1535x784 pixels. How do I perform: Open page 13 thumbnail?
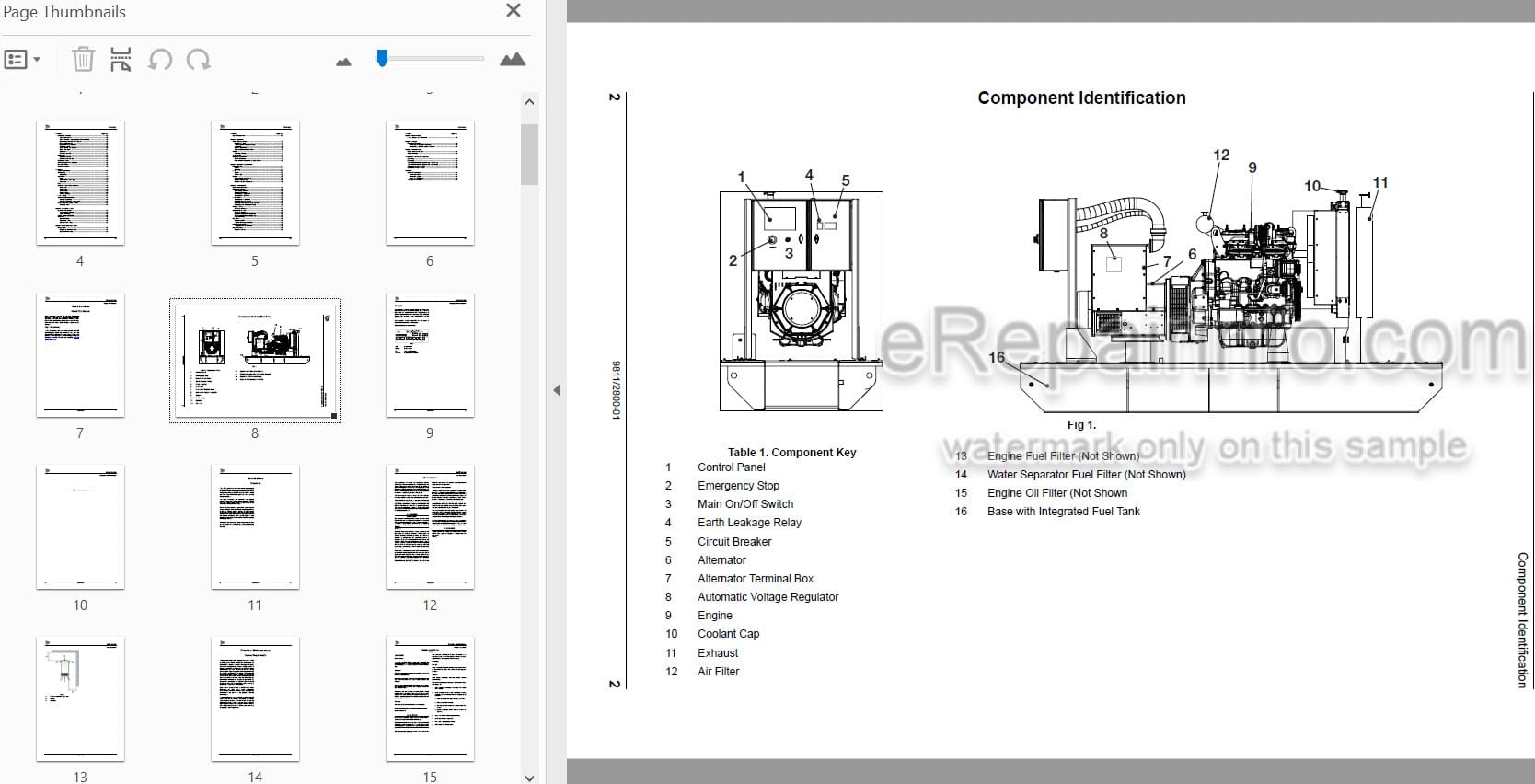[x=80, y=699]
